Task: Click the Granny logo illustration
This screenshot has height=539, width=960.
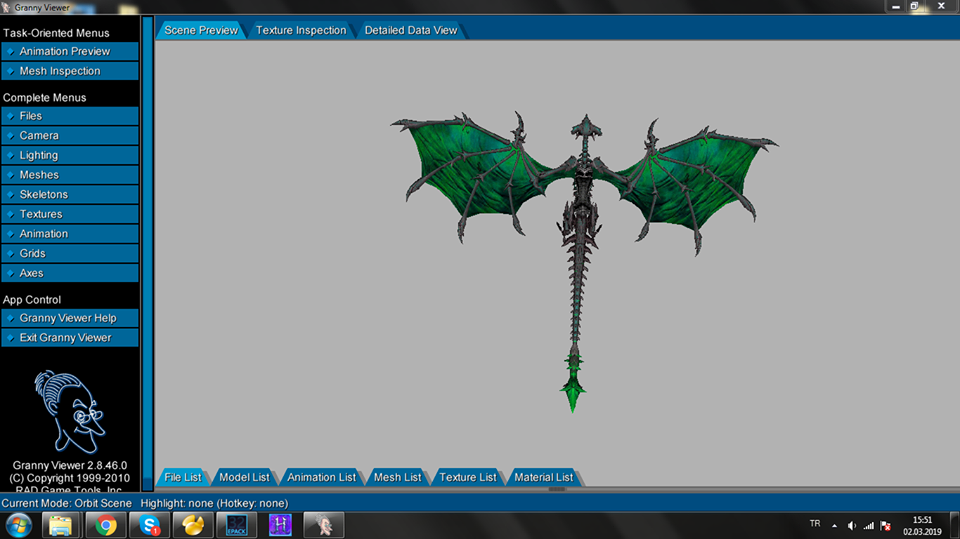Action: (x=69, y=412)
